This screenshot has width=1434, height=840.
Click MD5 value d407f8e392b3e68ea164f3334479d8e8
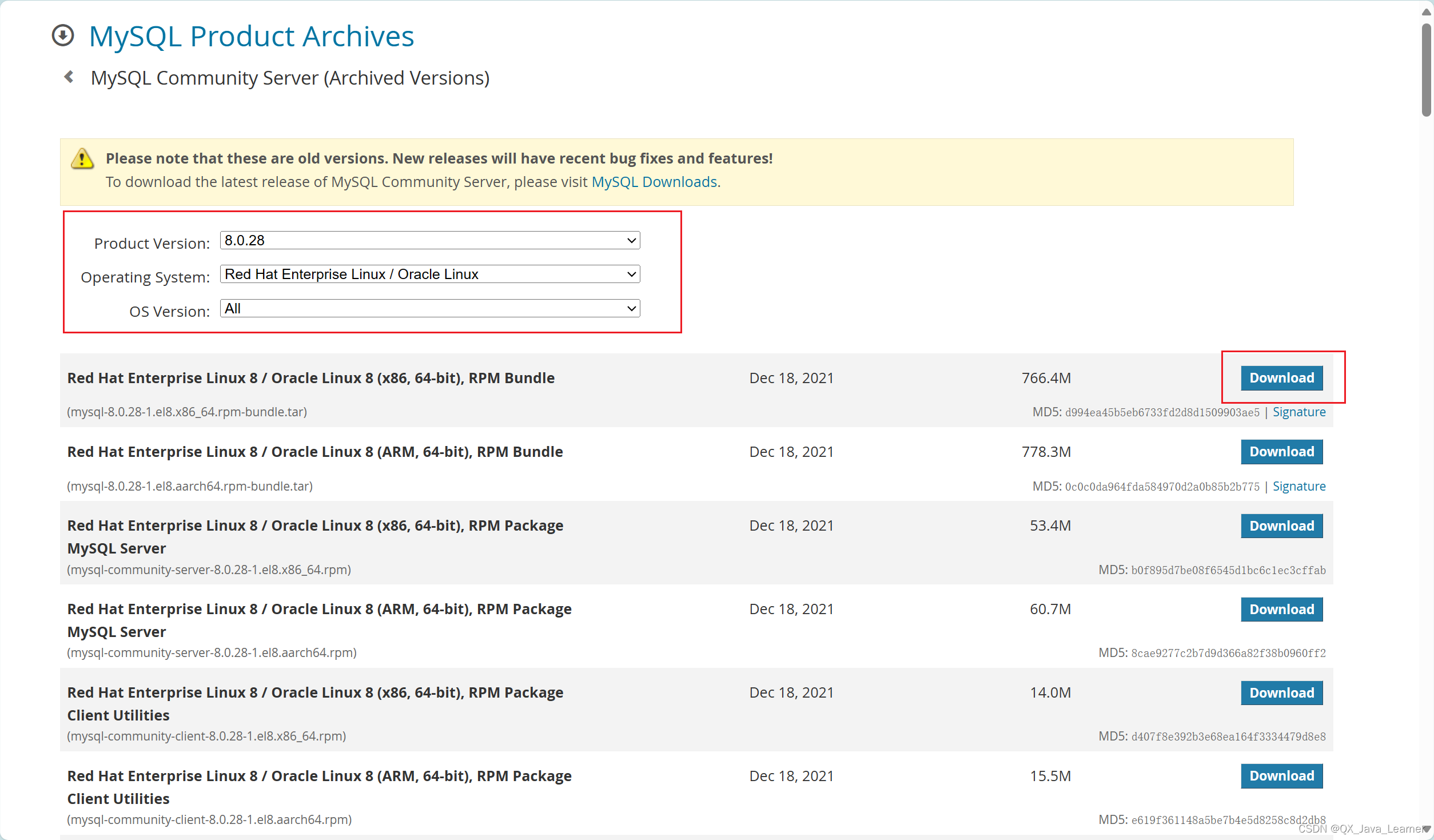[x=1228, y=737]
